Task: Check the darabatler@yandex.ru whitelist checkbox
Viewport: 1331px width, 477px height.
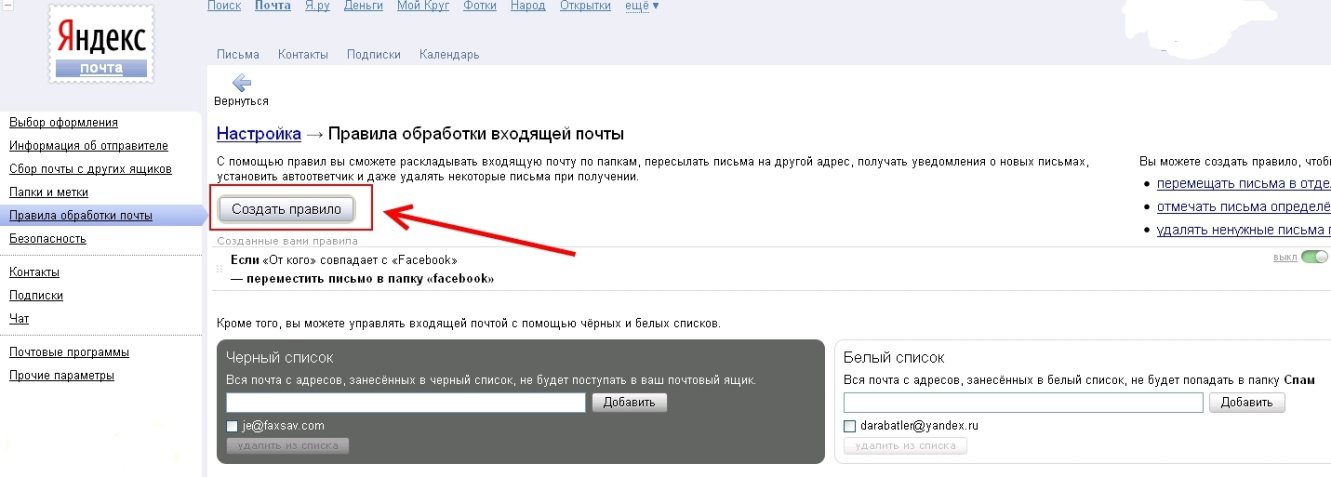Action: pos(850,426)
